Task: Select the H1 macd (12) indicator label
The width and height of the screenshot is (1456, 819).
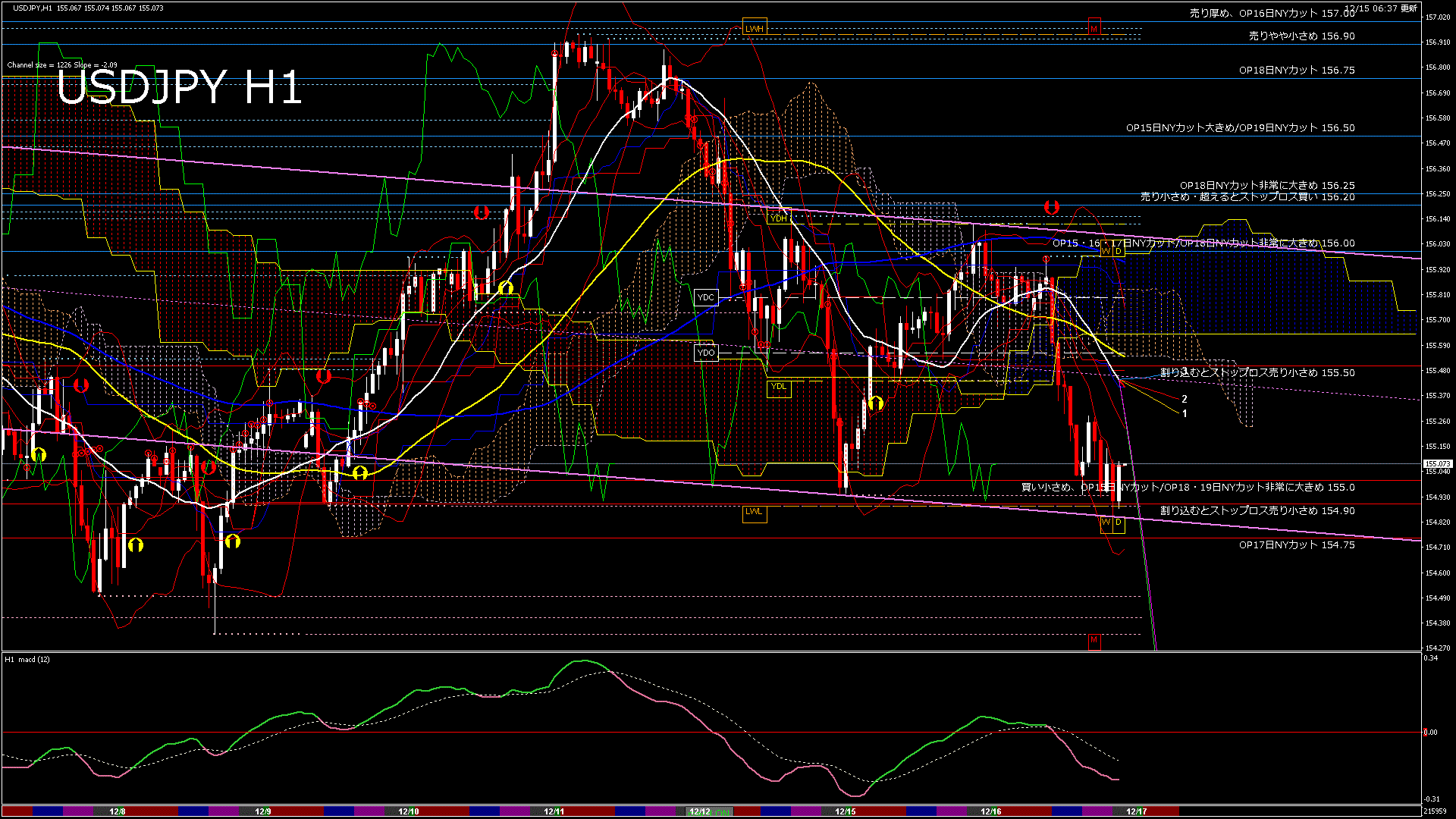Action: pyautogui.click(x=25, y=659)
